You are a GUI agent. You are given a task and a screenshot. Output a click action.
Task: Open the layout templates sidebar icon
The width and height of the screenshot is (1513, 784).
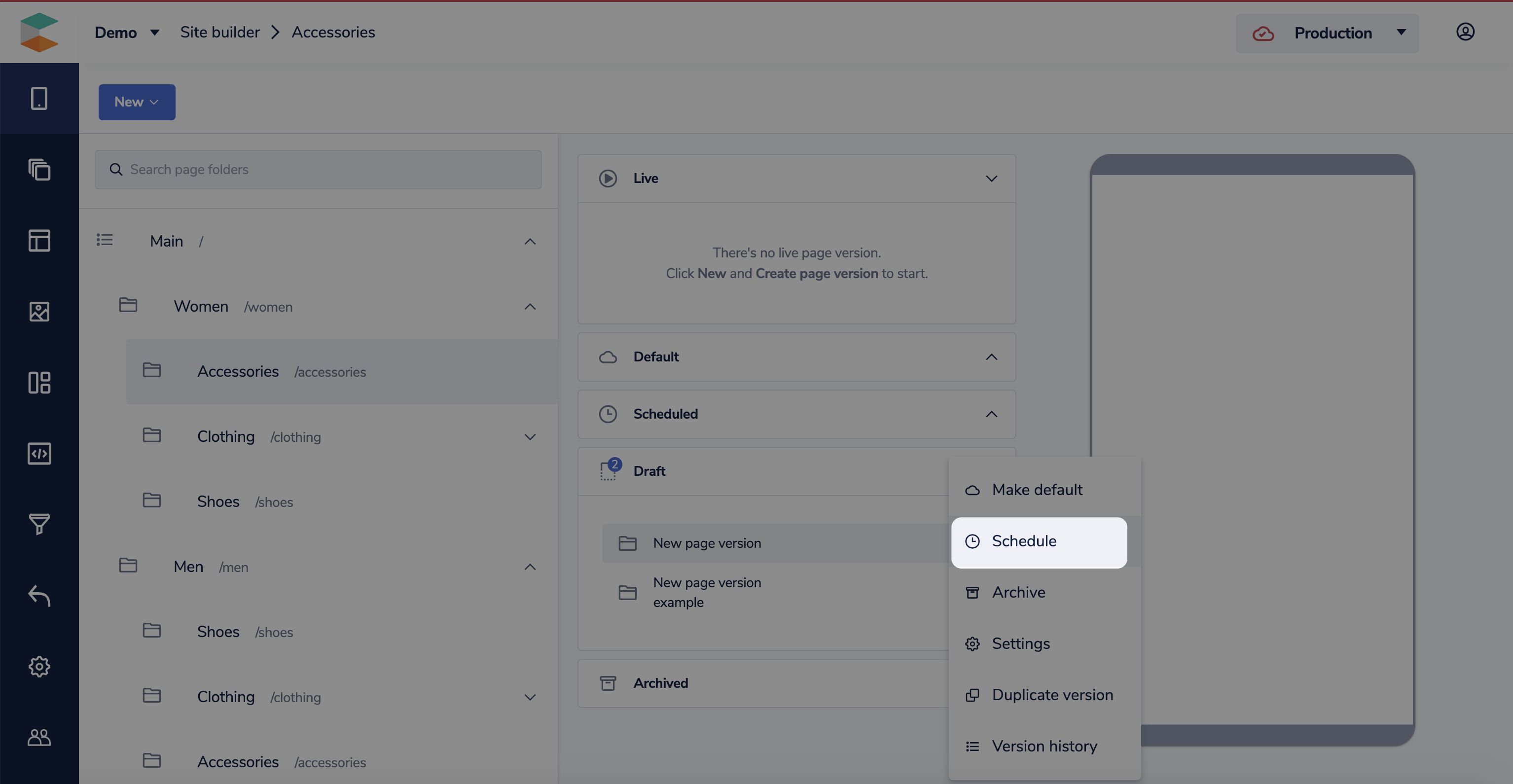click(39, 240)
